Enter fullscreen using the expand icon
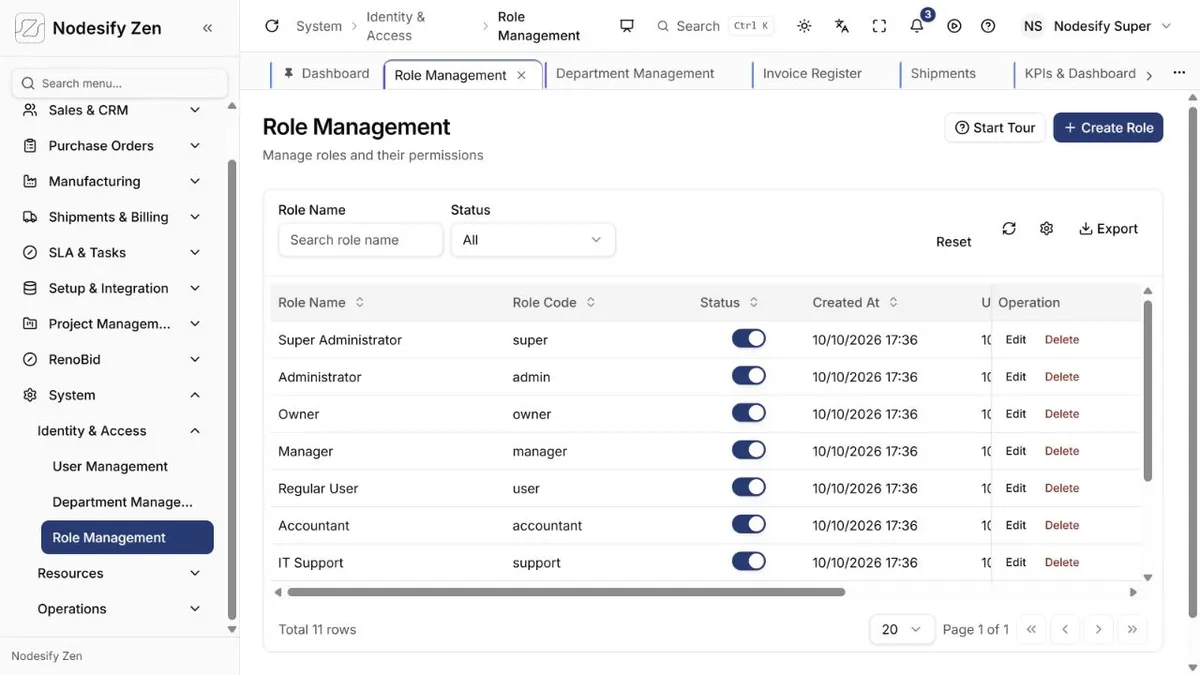 tap(879, 26)
